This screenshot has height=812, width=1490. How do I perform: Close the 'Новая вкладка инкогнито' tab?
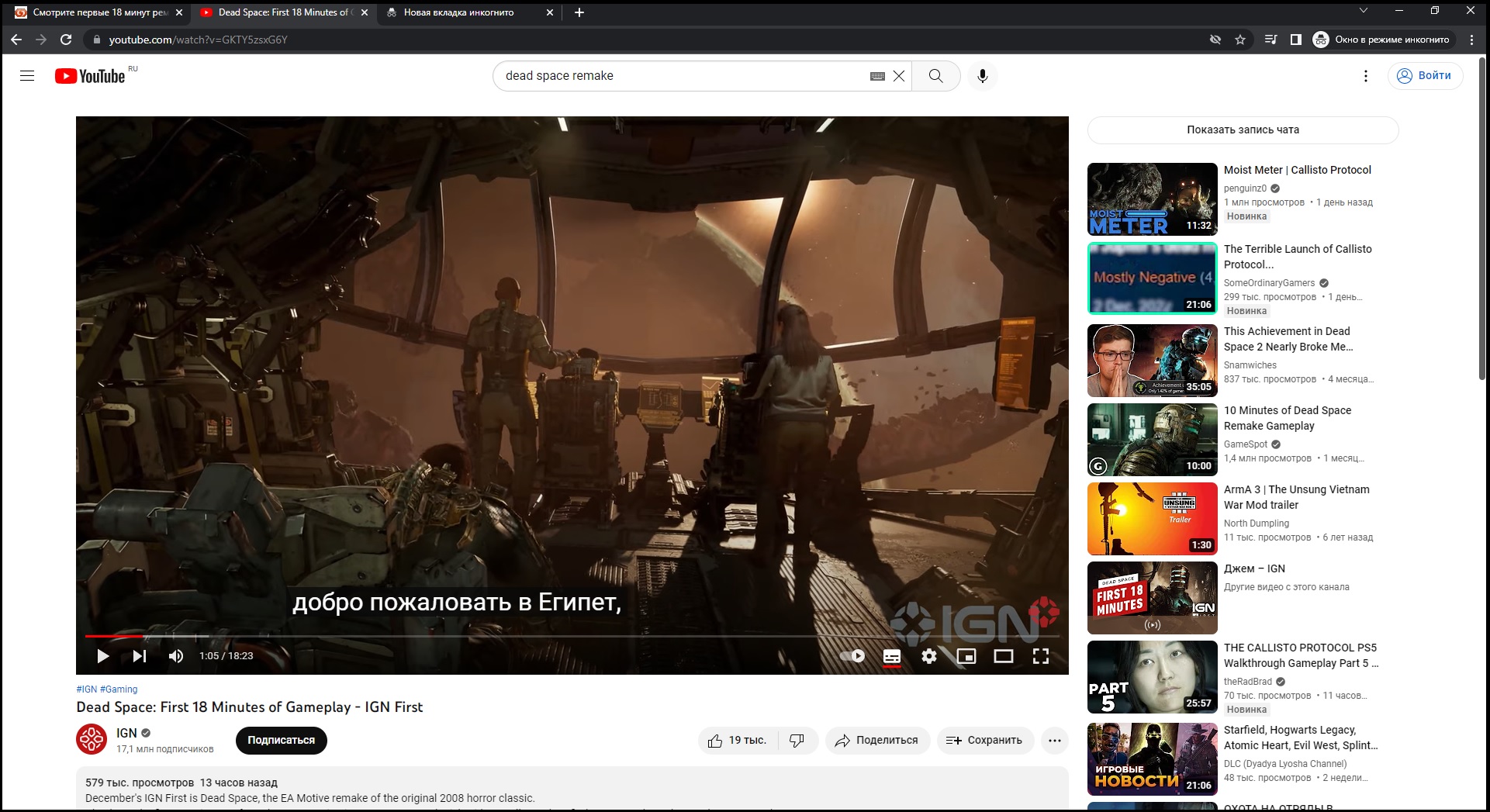click(x=550, y=12)
